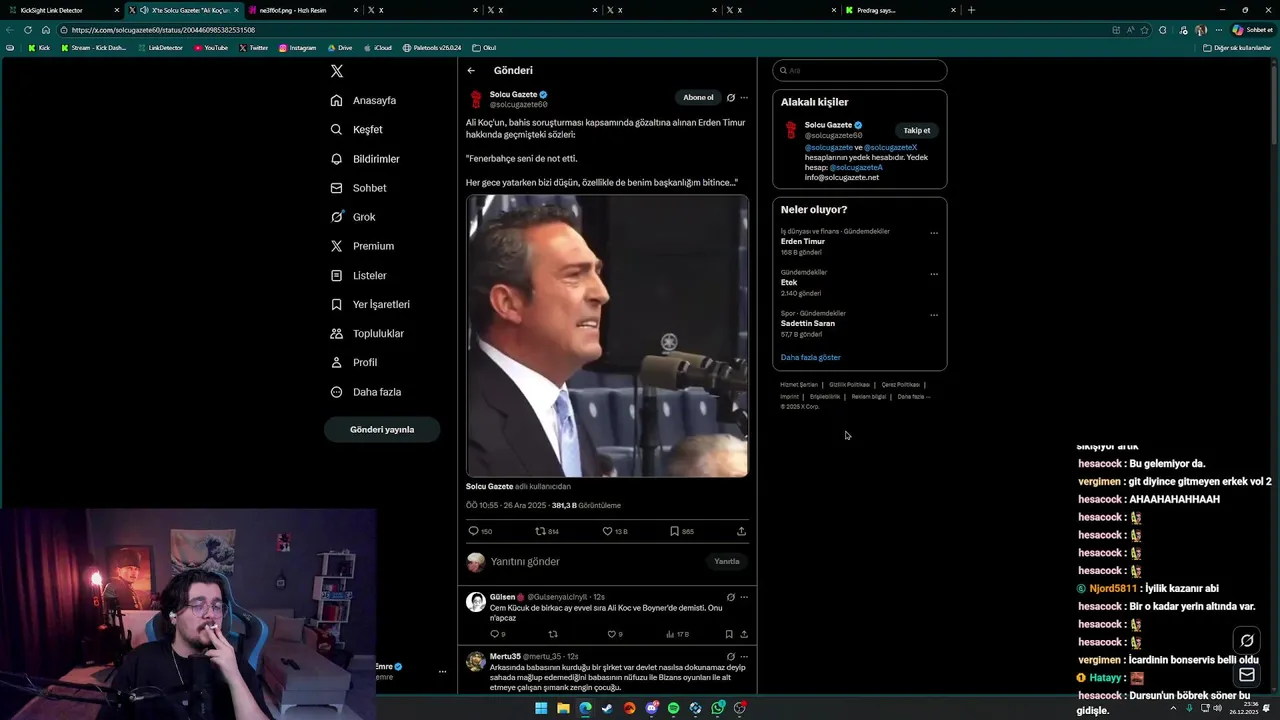Screen dimensions: 1280x720
Task: Click reply icon with 150 count
Action: [x=480, y=531]
